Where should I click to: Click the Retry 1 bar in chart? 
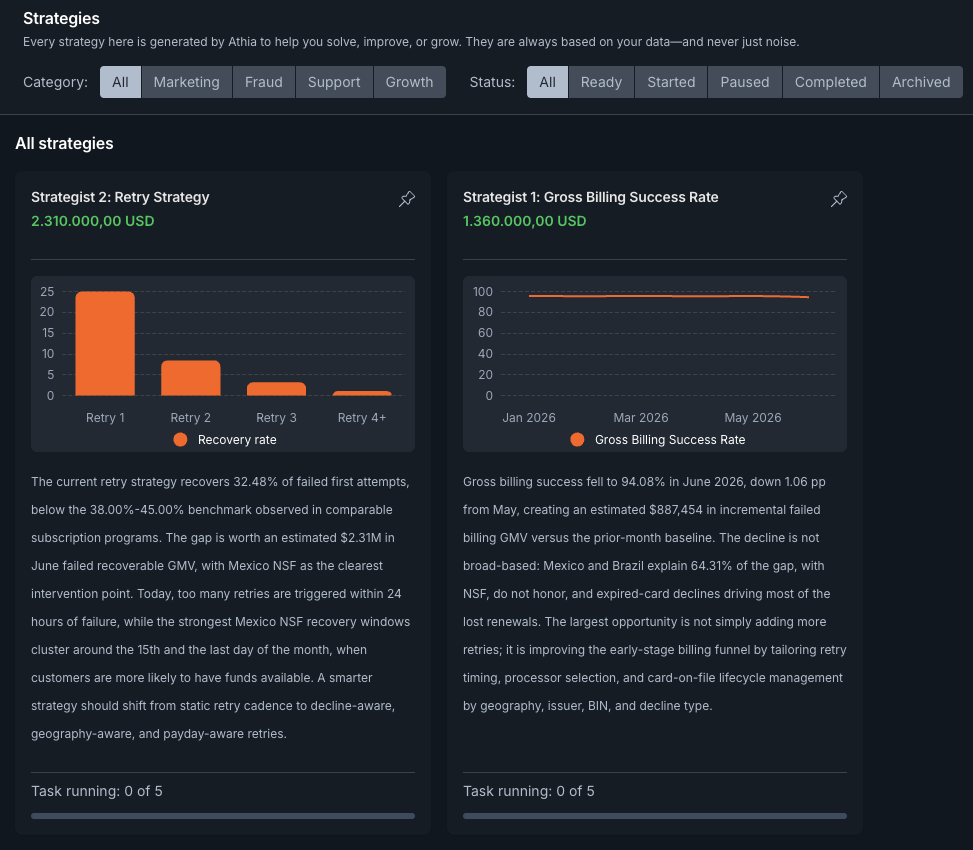[x=105, y=343]
